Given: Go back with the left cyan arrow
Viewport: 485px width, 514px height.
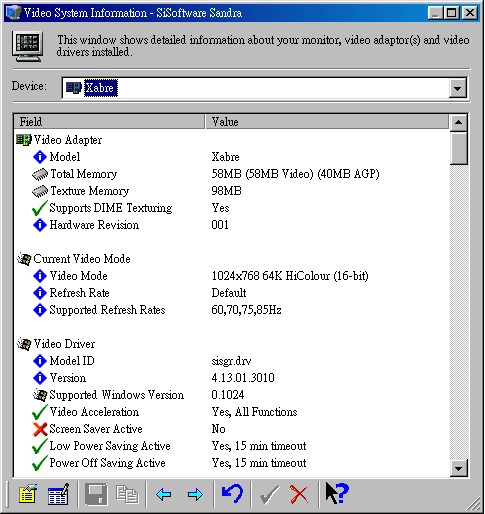Looking at the screenshot, I should [164, 494].
